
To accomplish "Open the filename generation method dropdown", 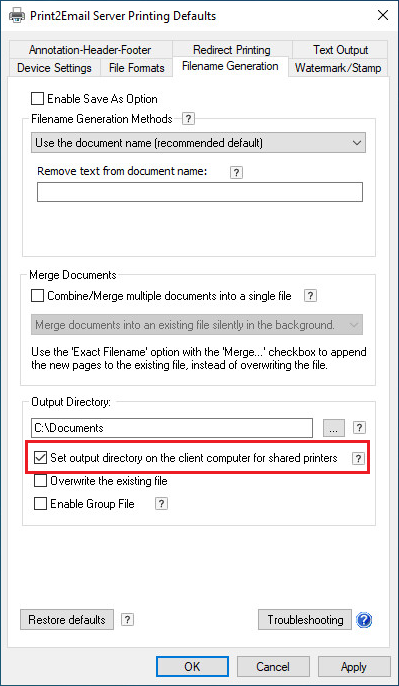I will pos(198,143).
